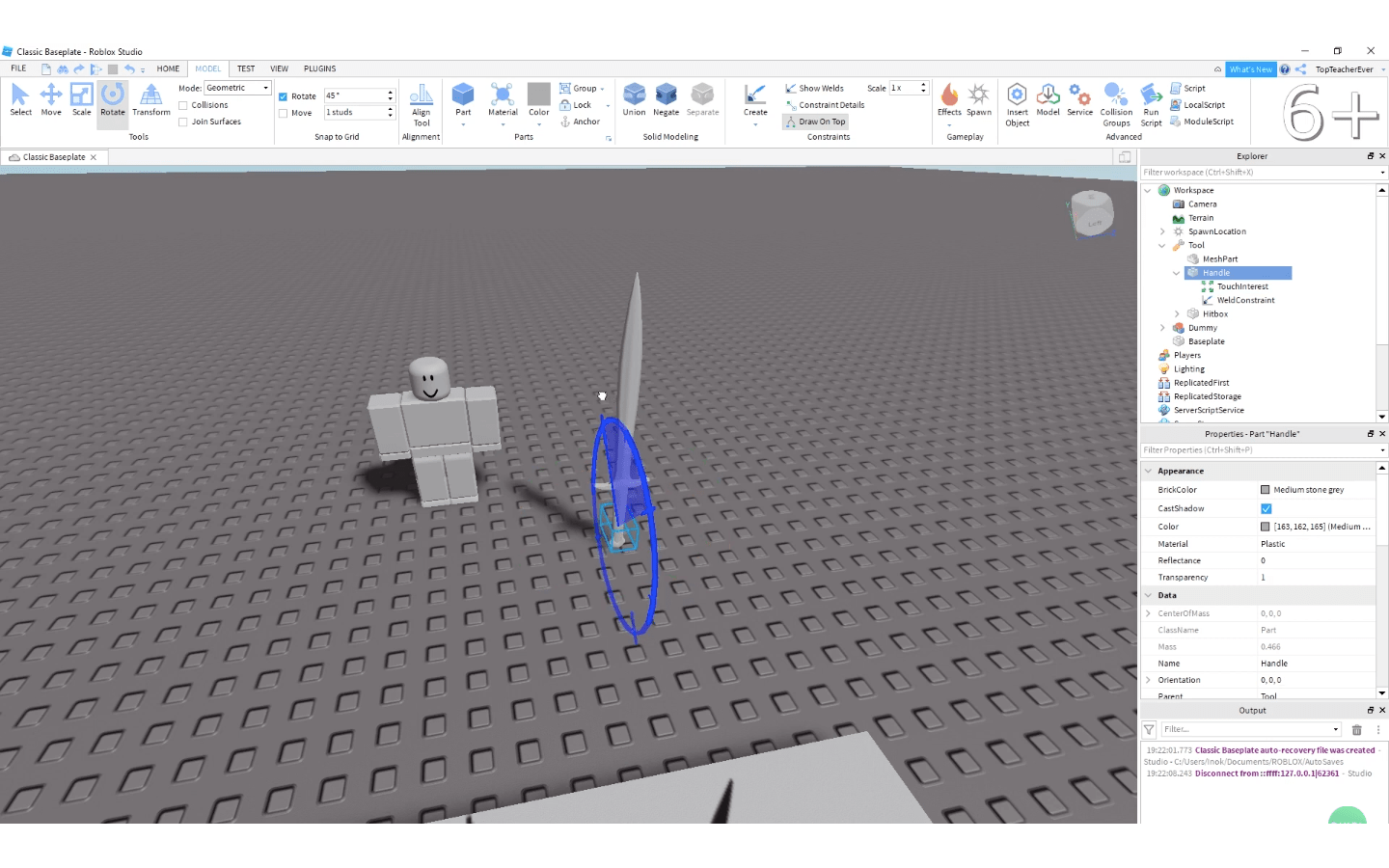Click the BrickColor swatch
The width and height of the screenshot is (1389, 868).
(x=1266, y=490)
